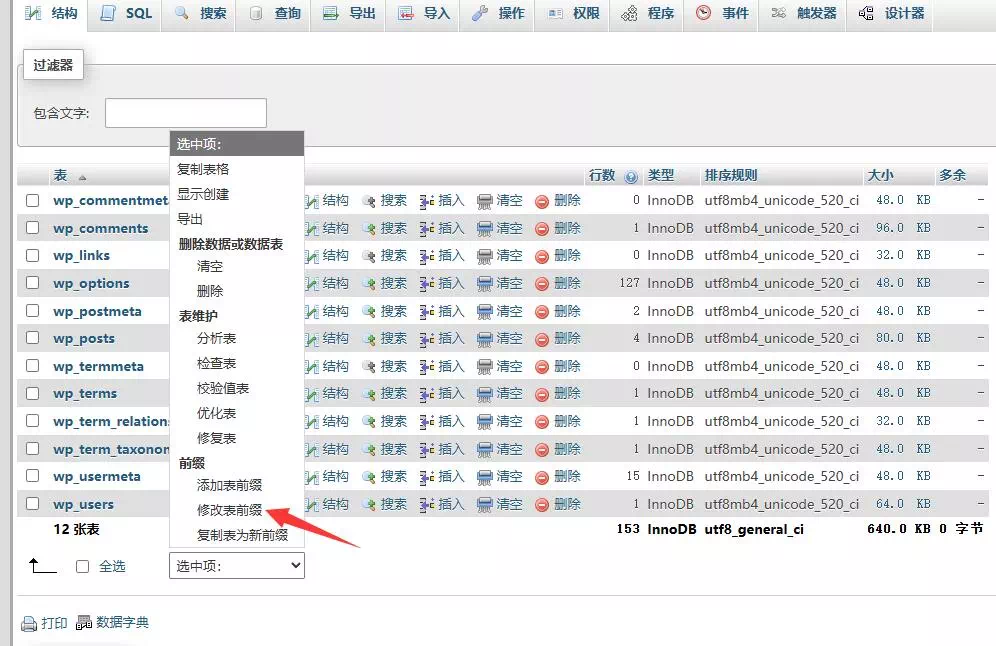
Task: Choose 复制表格 from the dropdown list
Action: [x=237, y=169]
